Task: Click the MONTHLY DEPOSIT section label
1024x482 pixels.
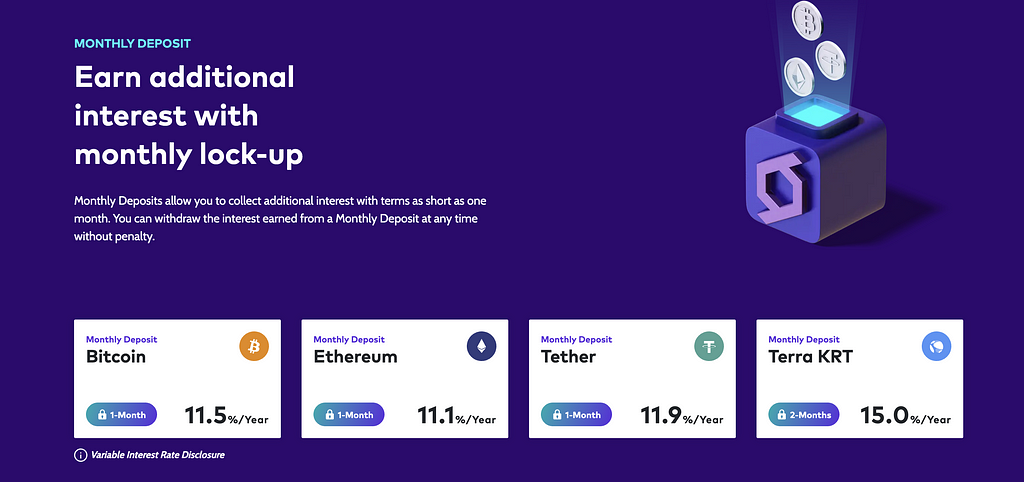Action: pyautogui.click(x=133, y=44)
